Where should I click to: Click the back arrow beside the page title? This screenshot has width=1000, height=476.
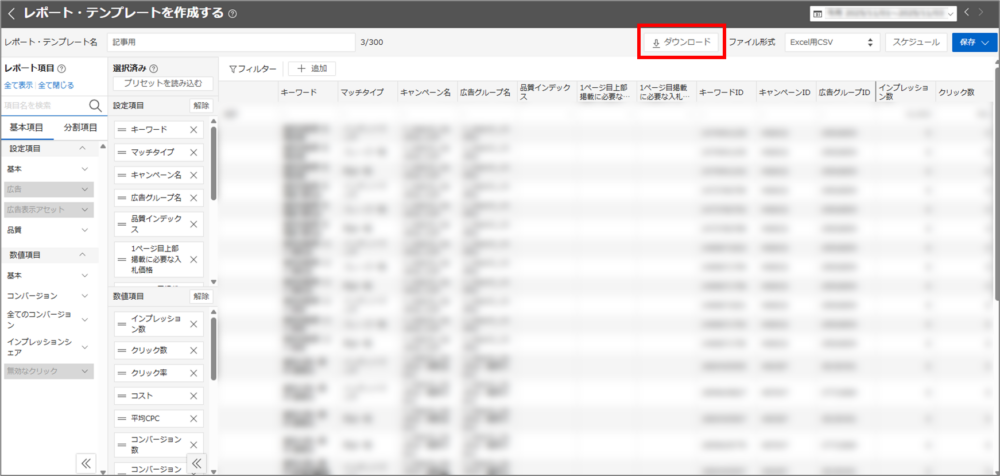(x=11, y=14)
